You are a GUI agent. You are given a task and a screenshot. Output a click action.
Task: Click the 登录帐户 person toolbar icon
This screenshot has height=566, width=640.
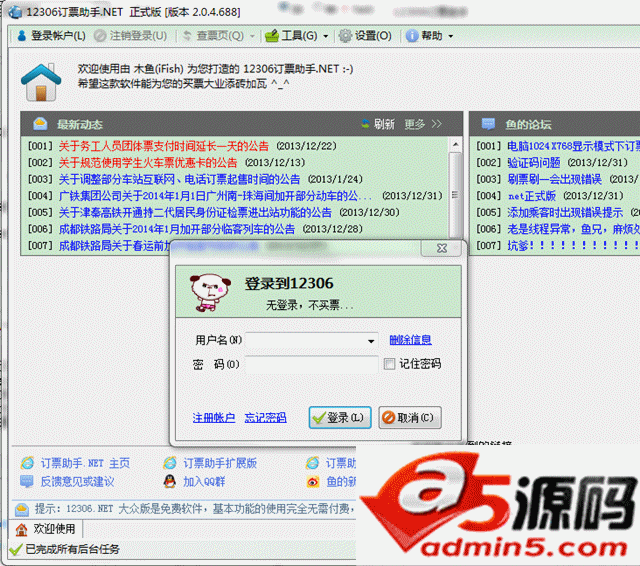(x=22, y=36)
